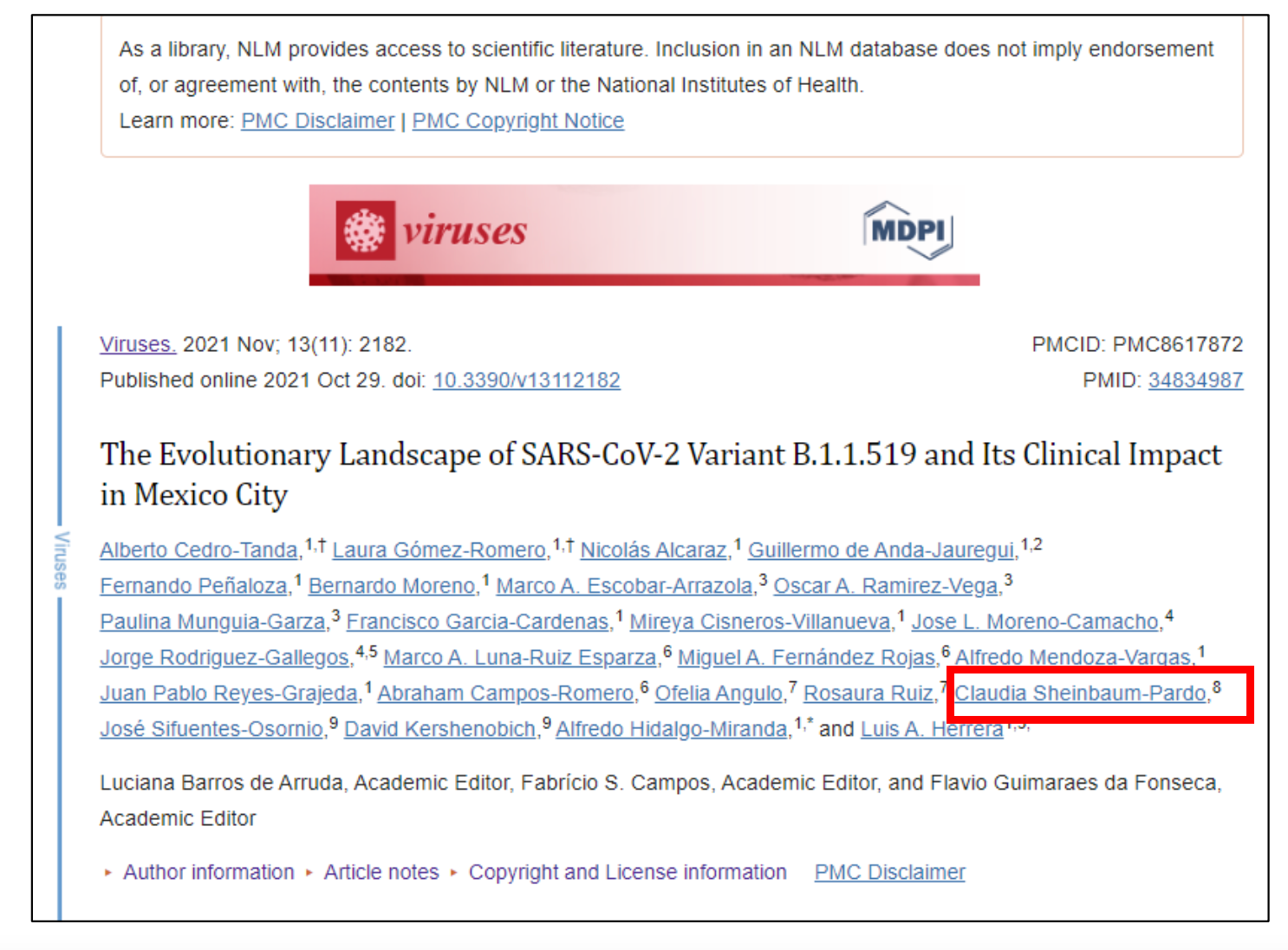Click author Alberto Cedro-Tanda
Image resolution: width=1288 pixels, height=950 pixels.
[x=198, y=550]
